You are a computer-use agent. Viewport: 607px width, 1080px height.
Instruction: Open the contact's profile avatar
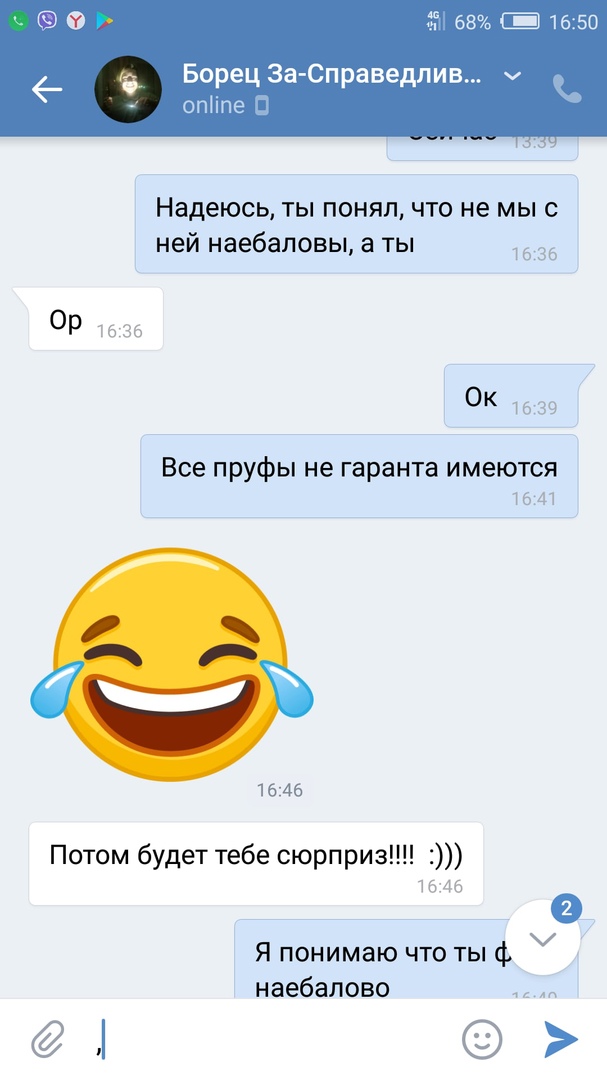[x=127, y=90]
